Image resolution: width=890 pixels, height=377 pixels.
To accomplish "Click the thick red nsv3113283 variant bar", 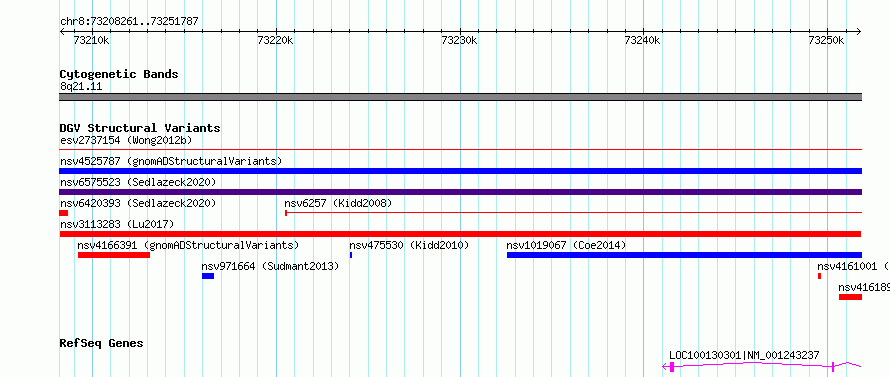I will (460, 234).
